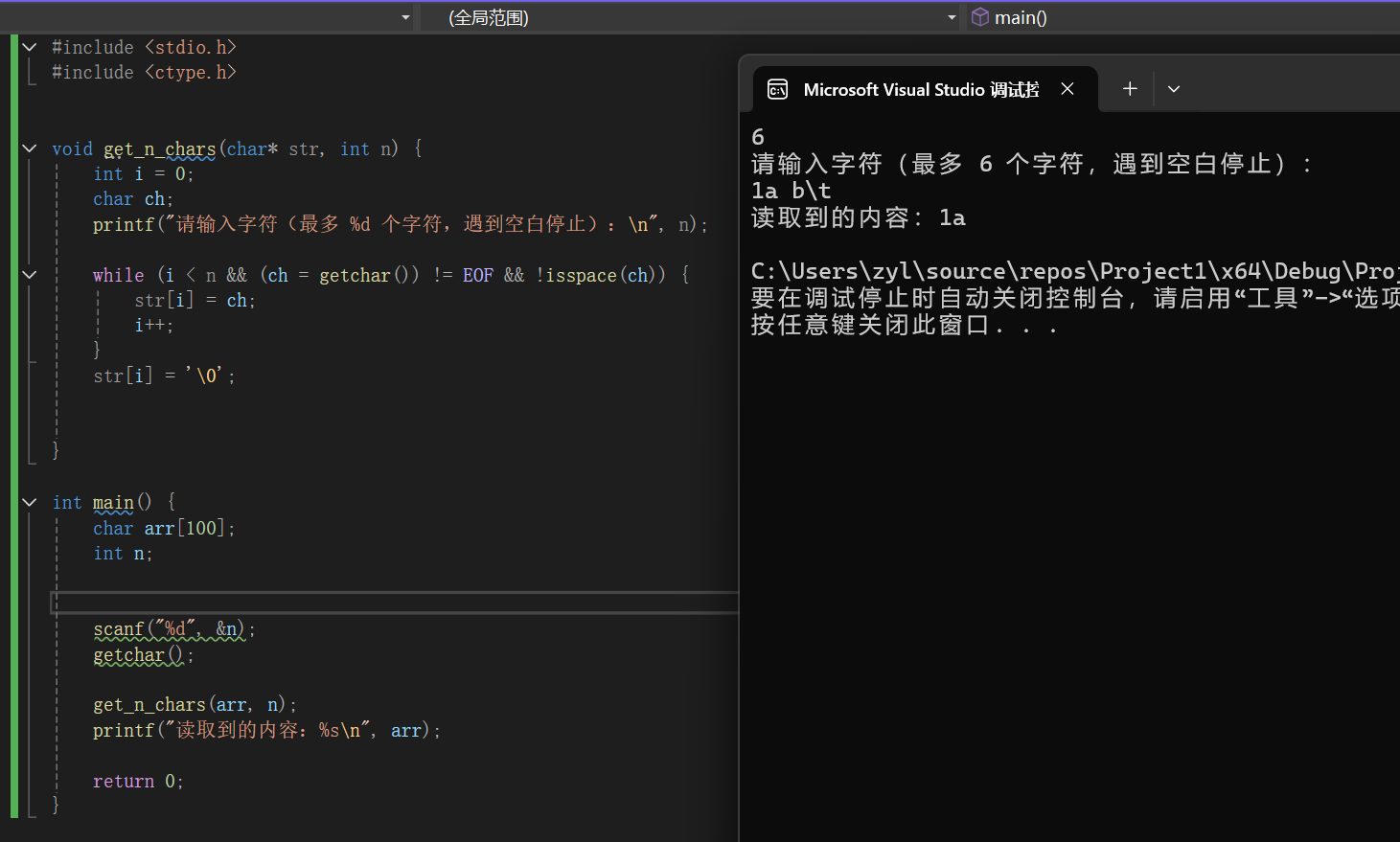This screenshot has height=842, width=1400.
Task: Click the #include <stdio.h> line
Action: click(x=144, y=47)
